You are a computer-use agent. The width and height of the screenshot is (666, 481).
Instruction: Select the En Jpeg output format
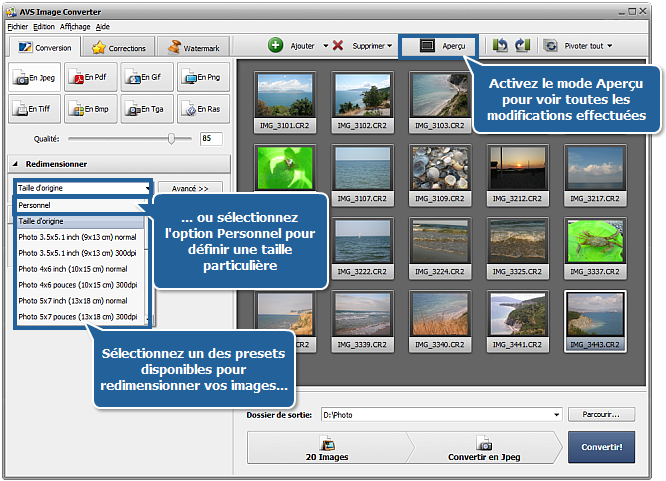pyautogui.click(x=34, y=77)
